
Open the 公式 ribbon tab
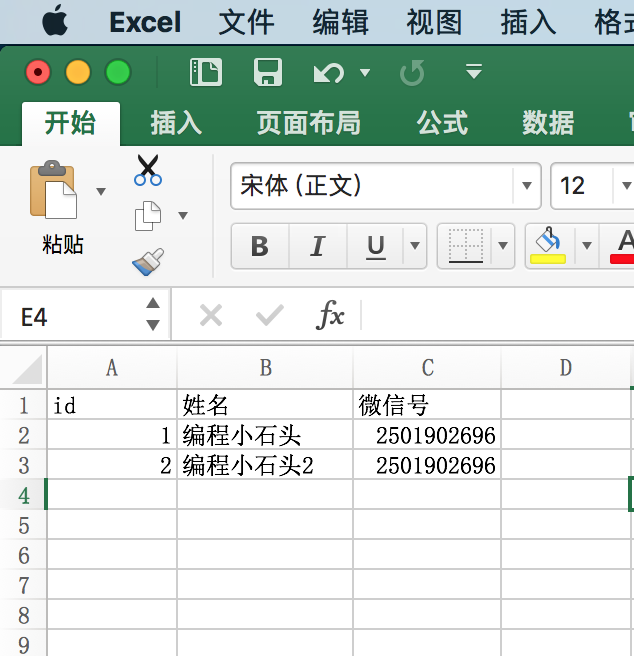tap(442, 123)
